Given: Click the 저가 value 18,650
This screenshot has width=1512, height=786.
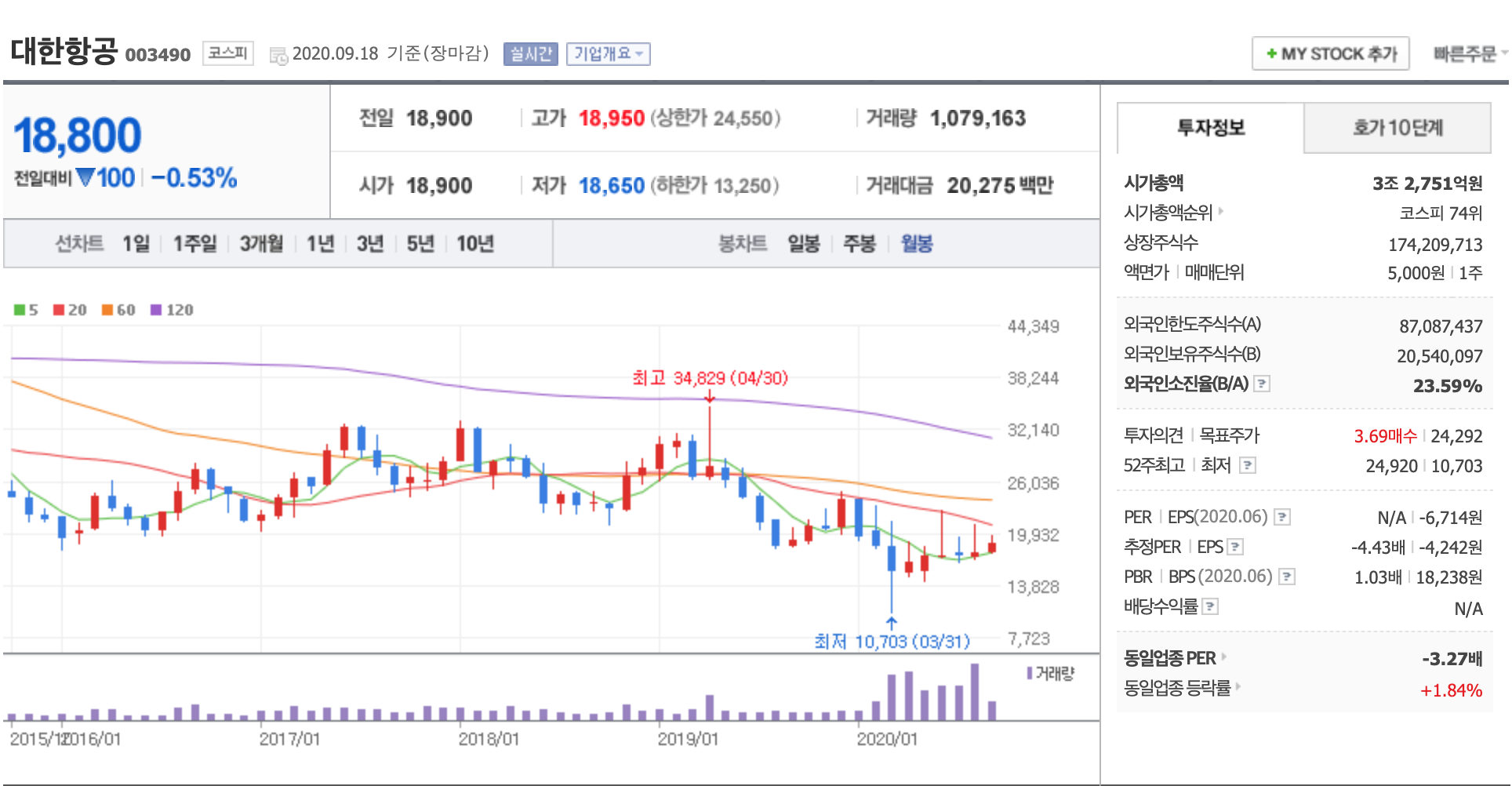Looking at the screenshot, I should [x=612, y=186].
